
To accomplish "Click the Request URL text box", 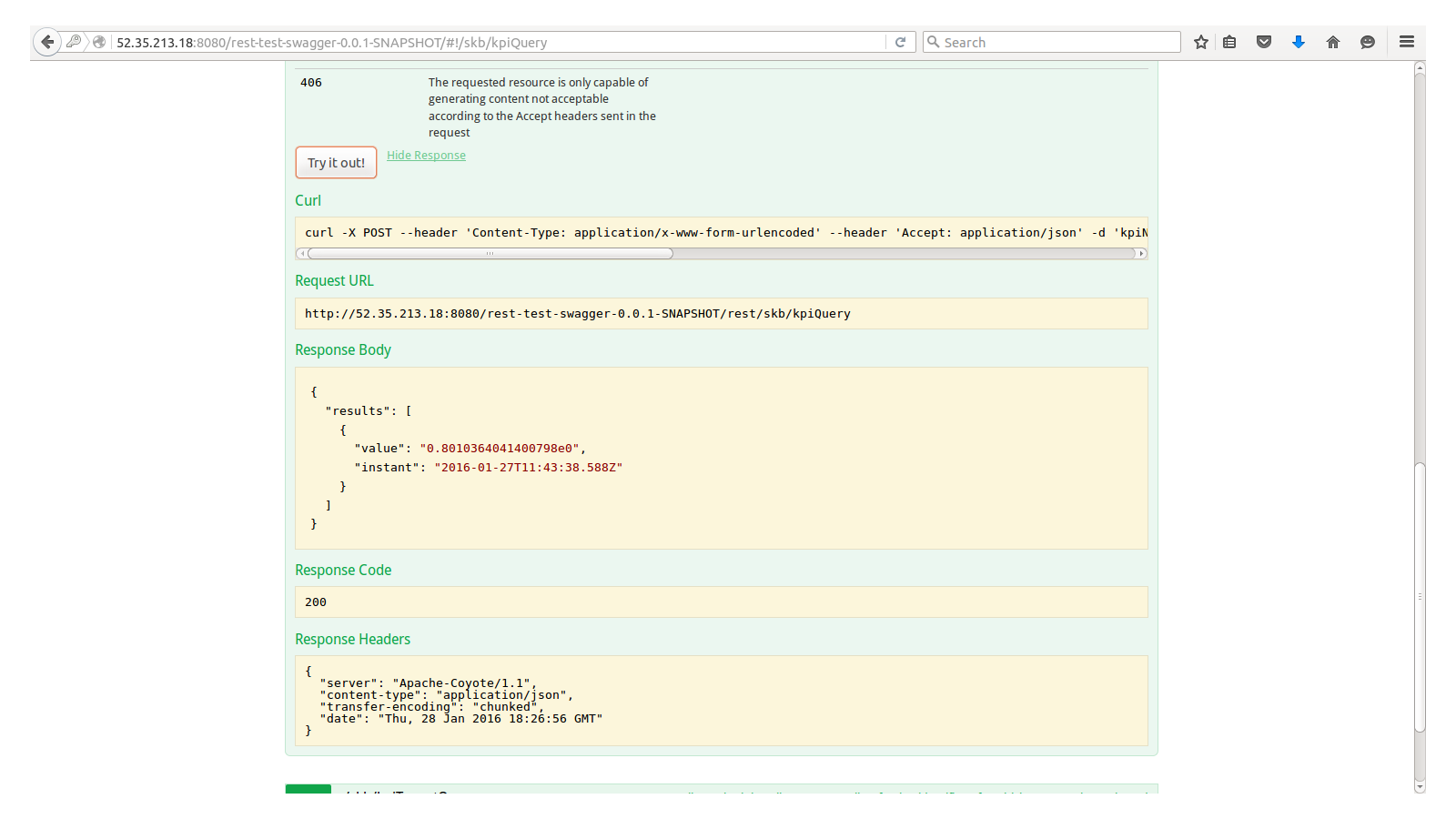I will pos(721,314).
